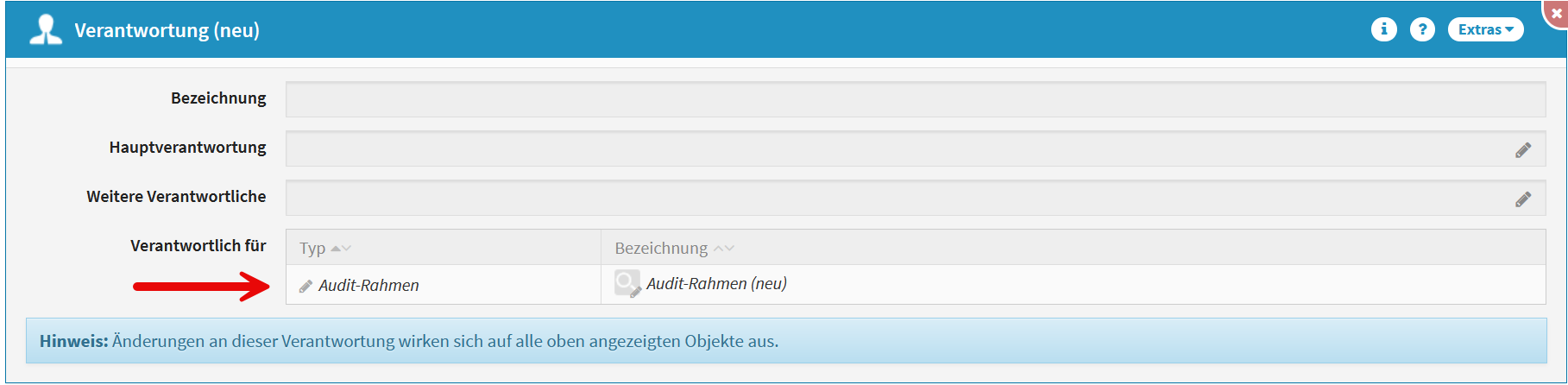This screenshot has width=1568, height=385.
Task: Select the Audit-Rahmen type cell
Action: pyautogui.click(x=368, y=286)
